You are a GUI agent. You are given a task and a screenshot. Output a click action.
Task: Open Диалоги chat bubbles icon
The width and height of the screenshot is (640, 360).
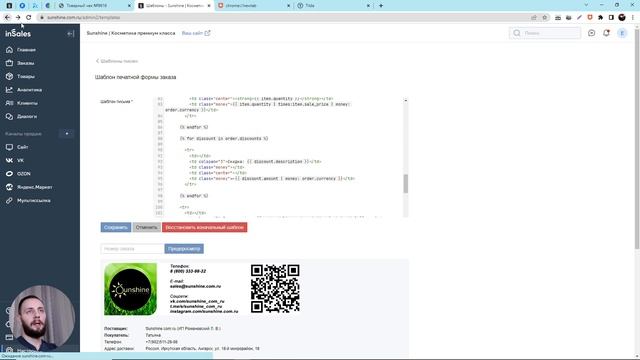click(x=9, y=117)
